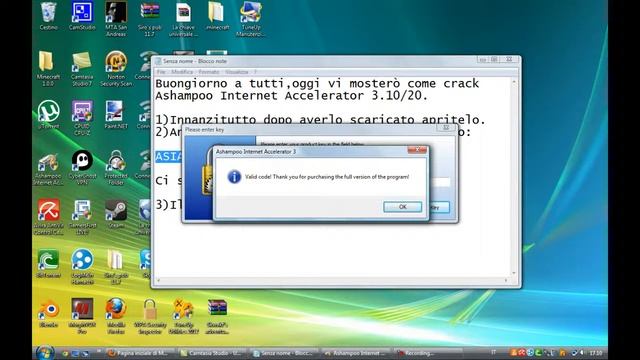Open the Ashampoo Internet Accelerator desktop shortcut
The image size is (640, 360).
[x=48, y=168]
